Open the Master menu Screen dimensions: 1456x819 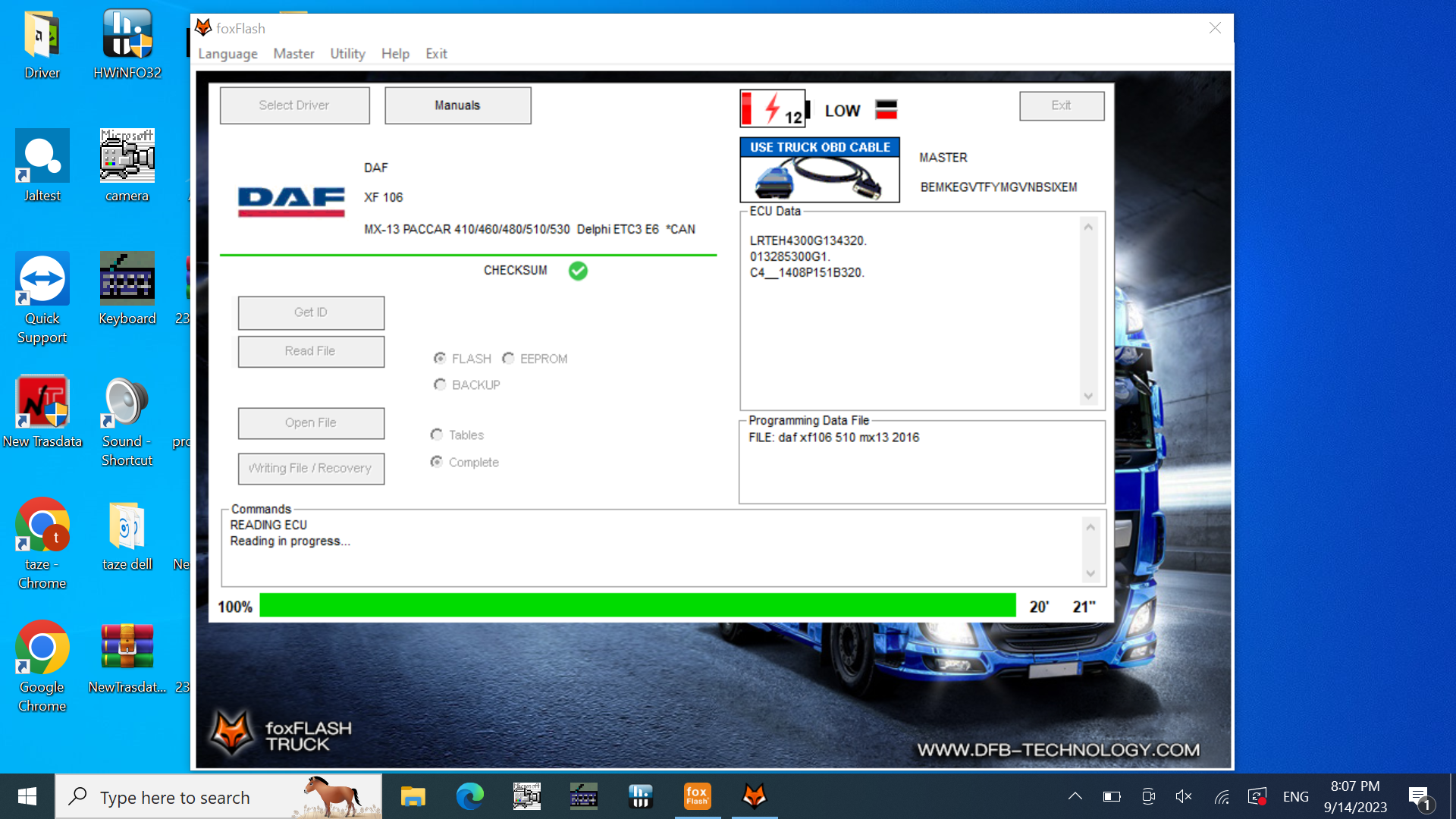point(293,54)
